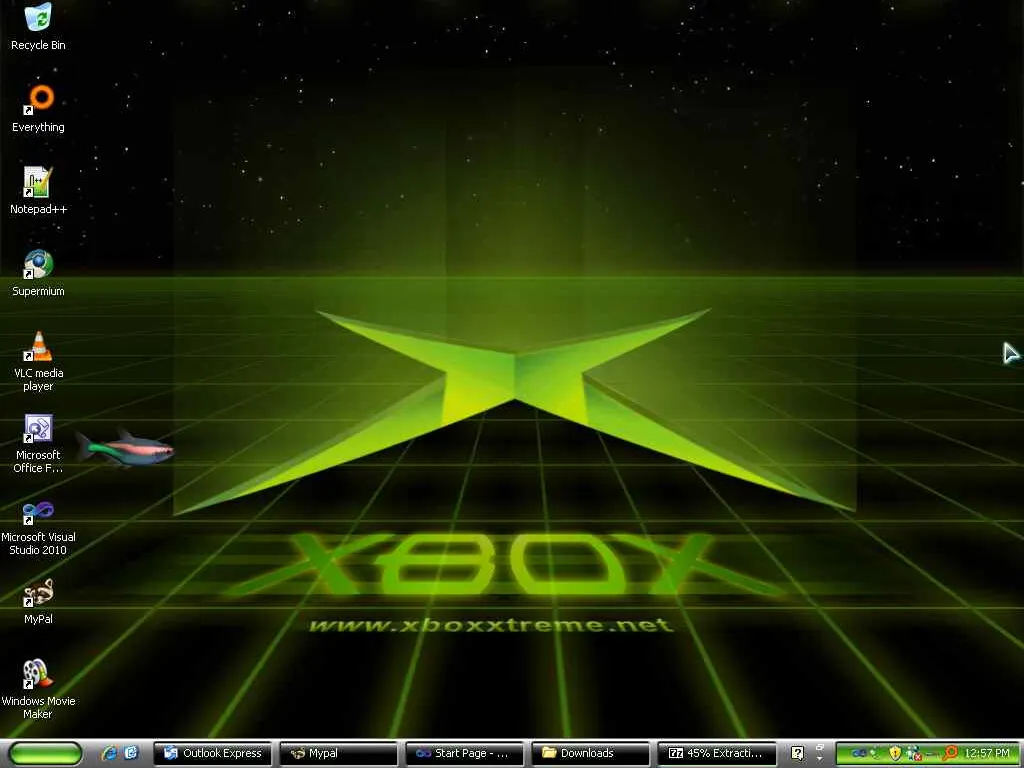The width and height of the screenshot is (1024, 768).
Task: Select the Microsoft Office F... shortcut
Action: 38,443
